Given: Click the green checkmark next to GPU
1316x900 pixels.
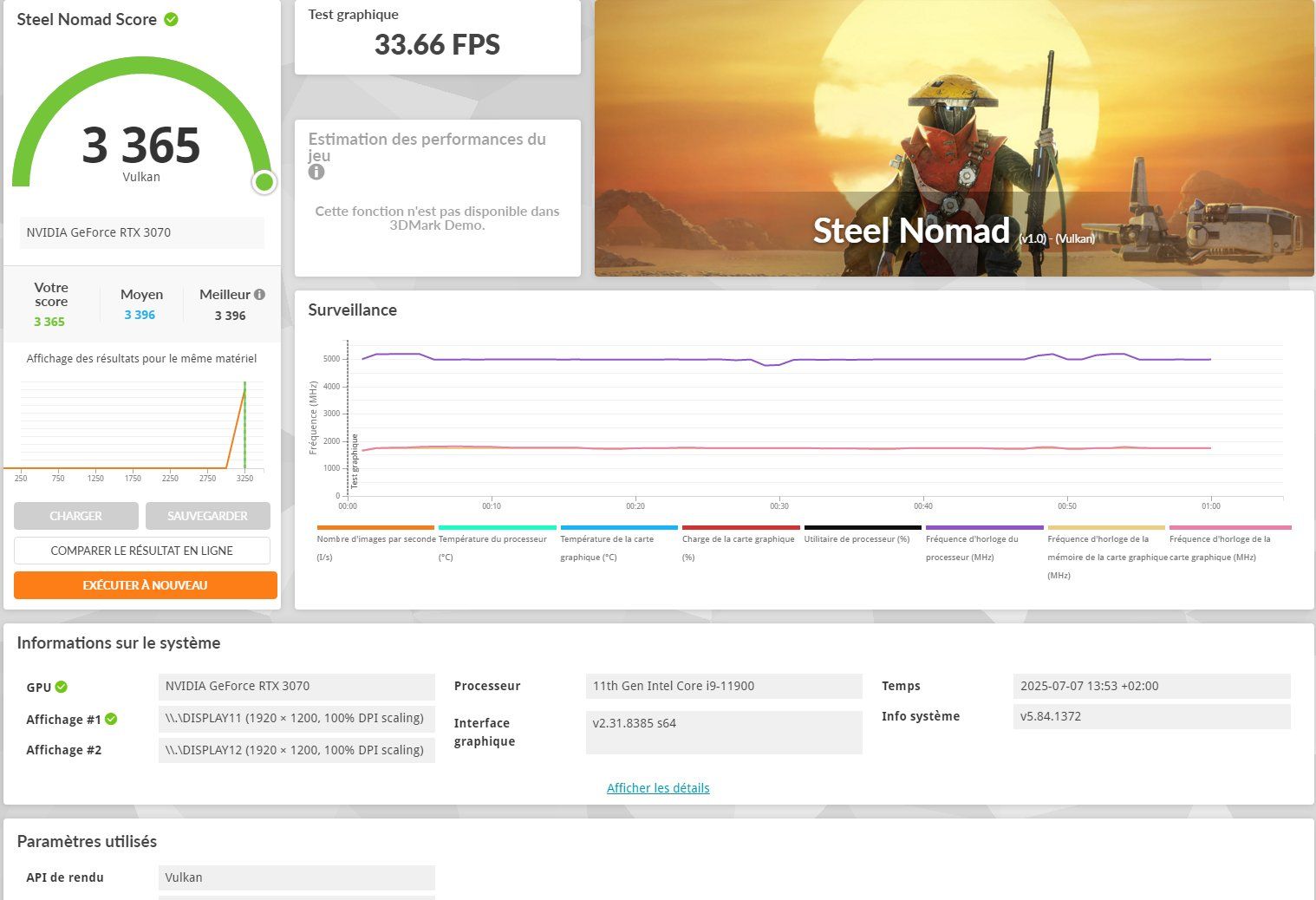Looking at the screenshot, I should tap(62, 687).
